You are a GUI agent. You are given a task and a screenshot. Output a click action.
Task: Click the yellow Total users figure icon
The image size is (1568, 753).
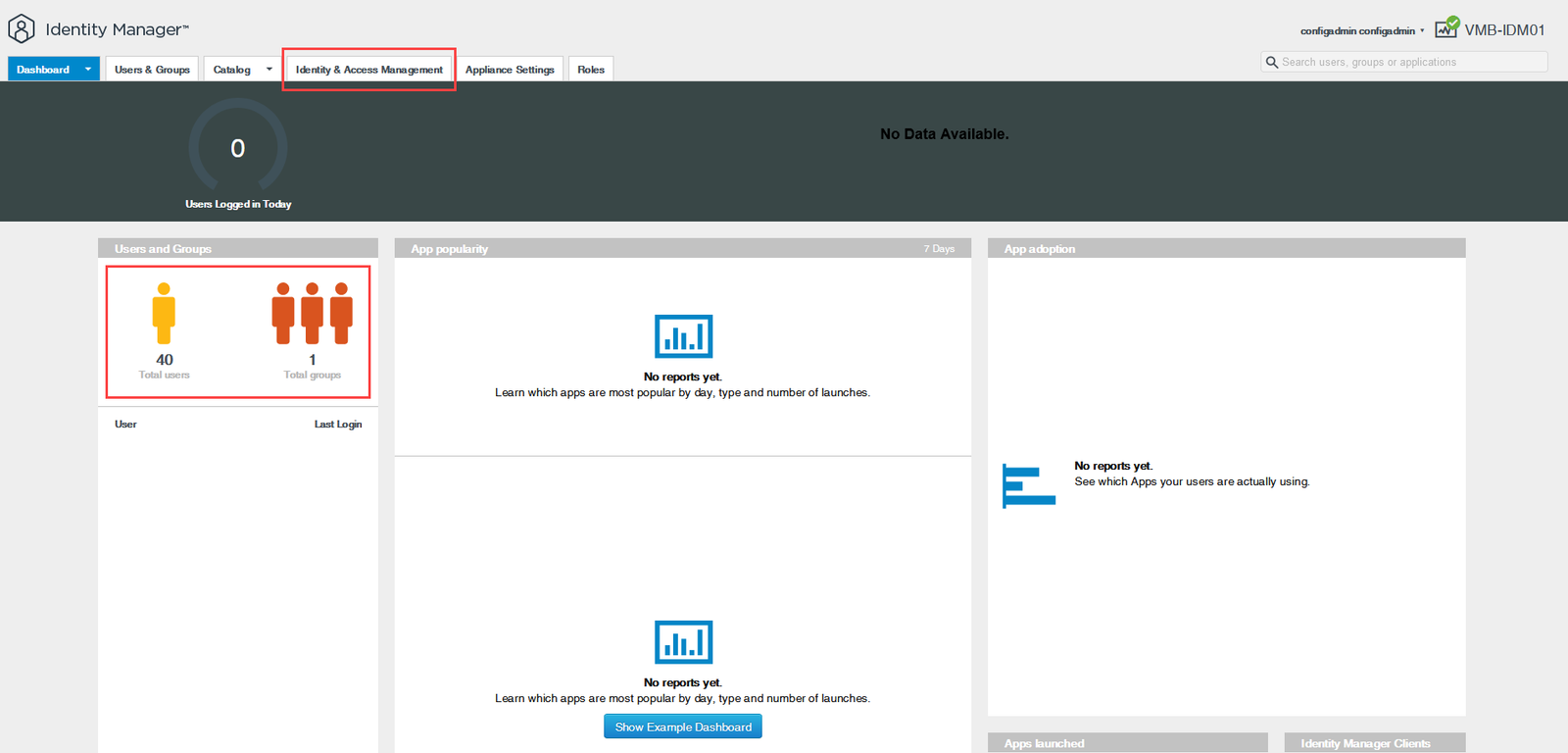pos(164,314)
